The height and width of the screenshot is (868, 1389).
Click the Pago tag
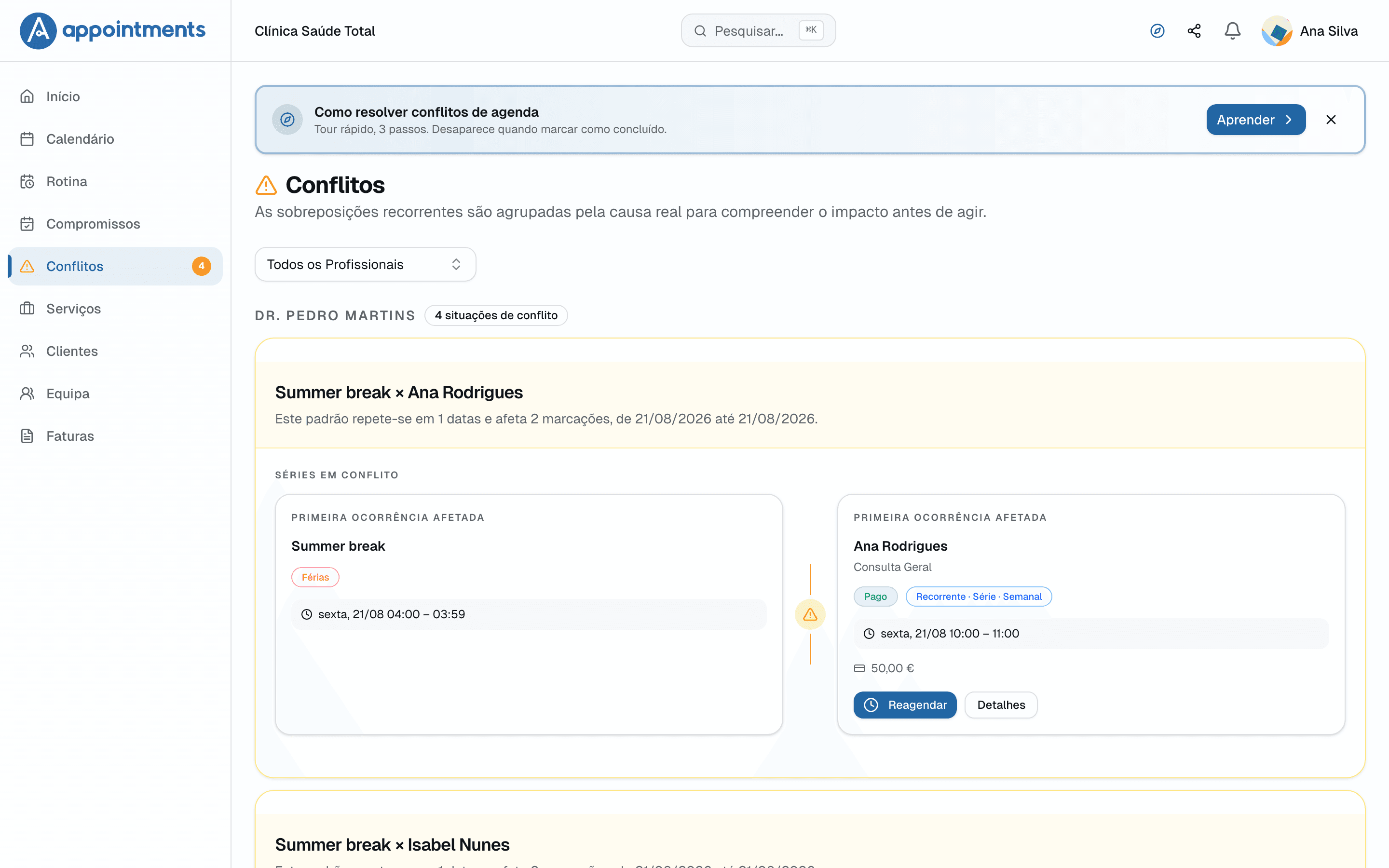click(x=875, y=597)
